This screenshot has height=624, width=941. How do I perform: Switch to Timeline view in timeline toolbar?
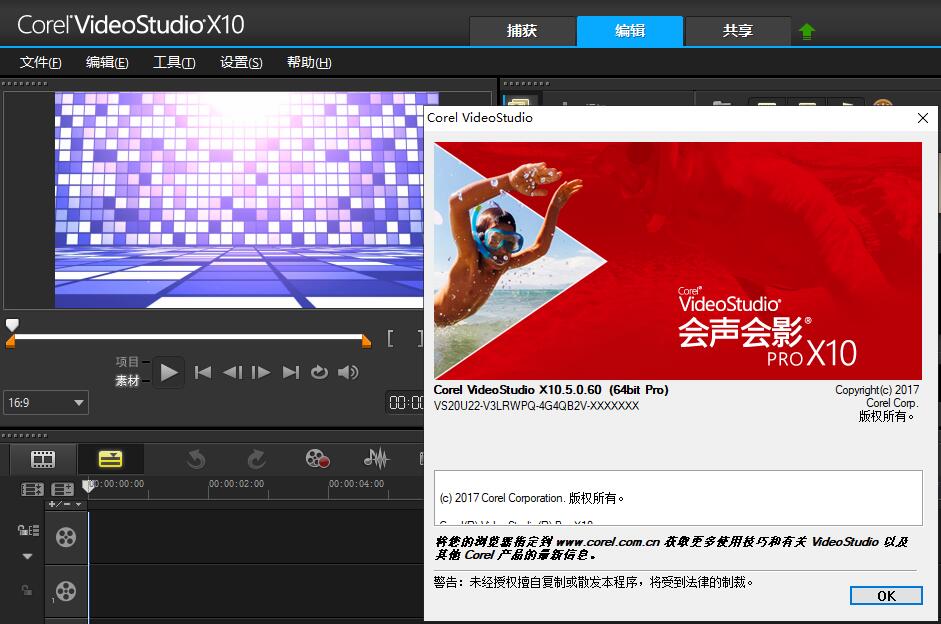tap(110, 460)
